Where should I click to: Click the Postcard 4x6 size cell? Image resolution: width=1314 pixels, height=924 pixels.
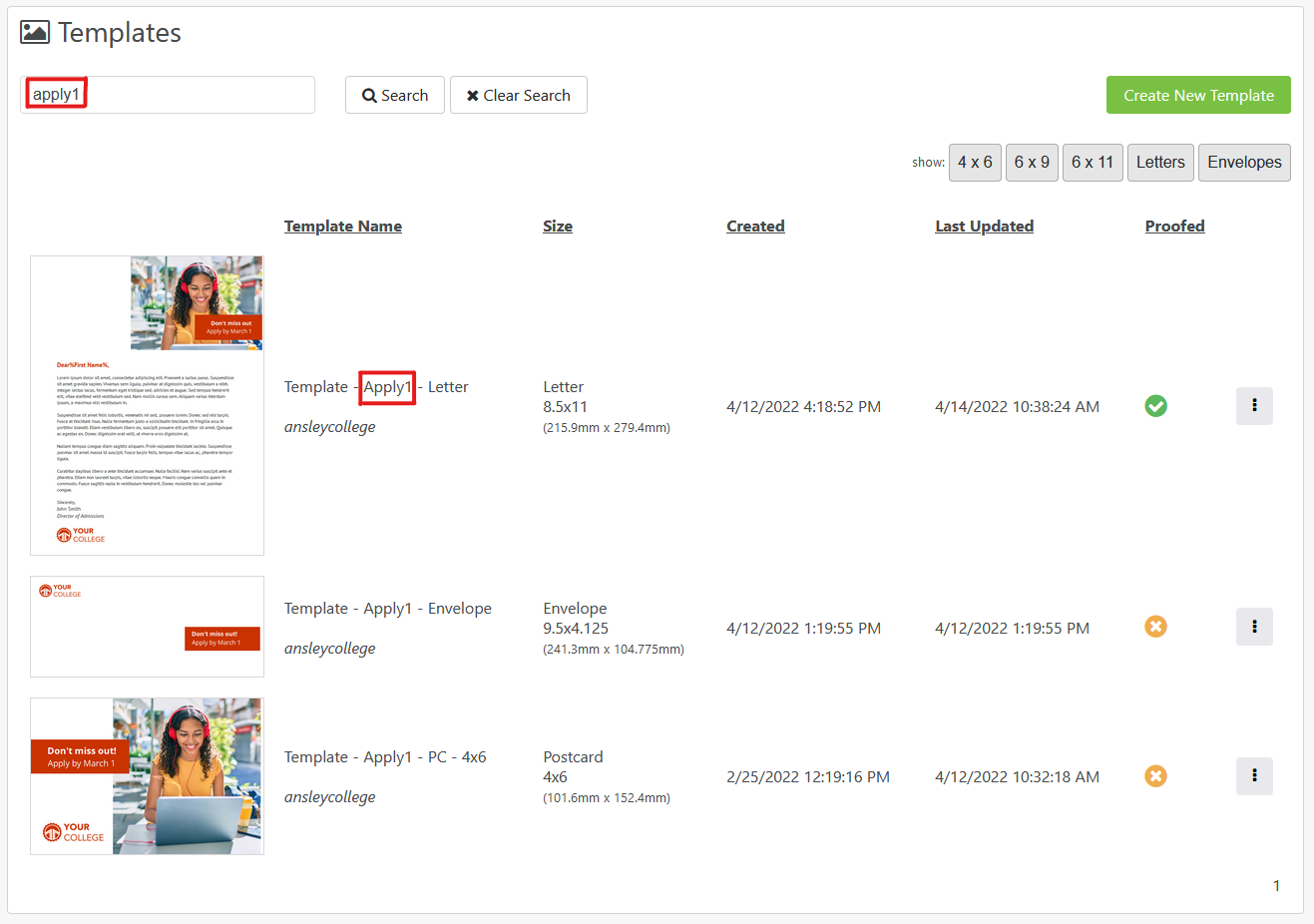[607, 777]
